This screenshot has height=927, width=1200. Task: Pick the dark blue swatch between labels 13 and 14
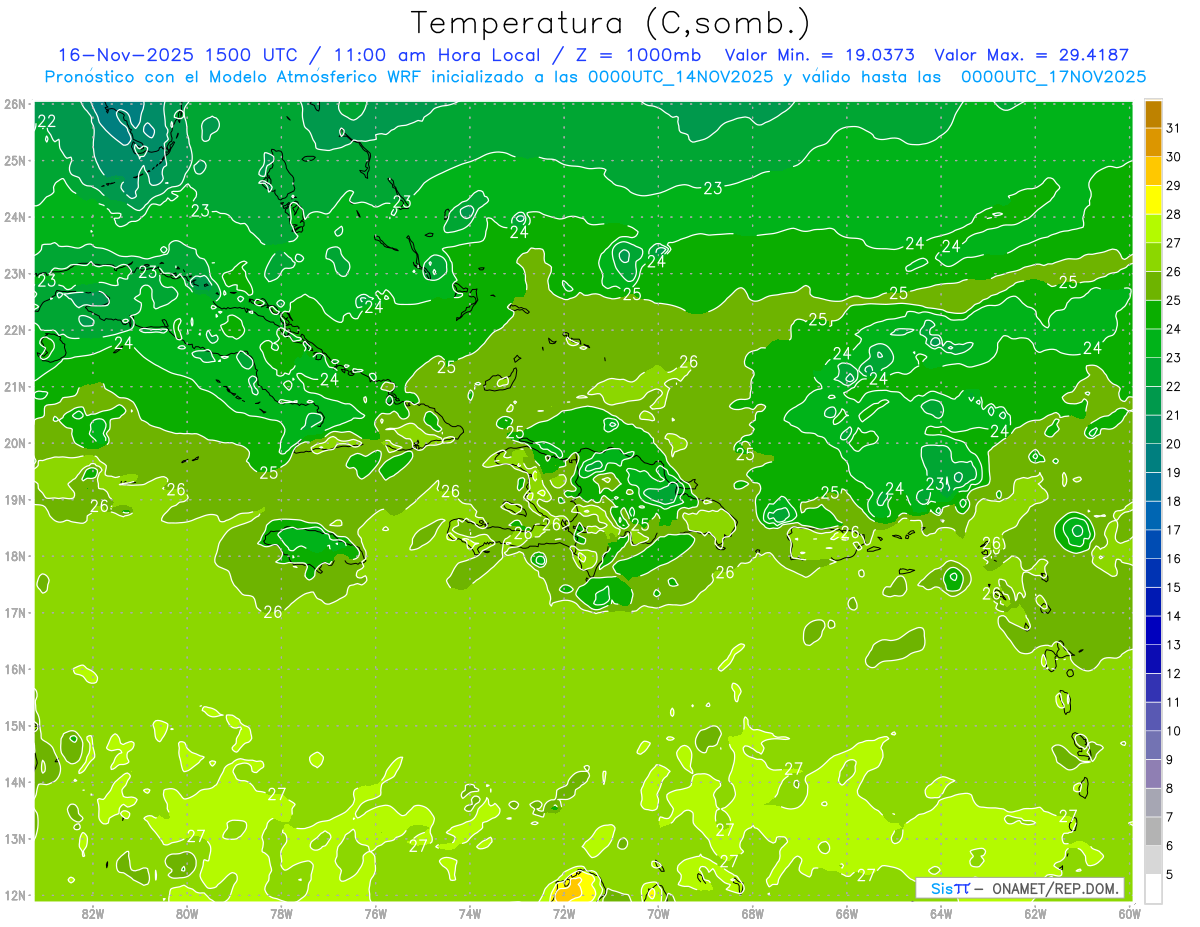pos(1153,630)
